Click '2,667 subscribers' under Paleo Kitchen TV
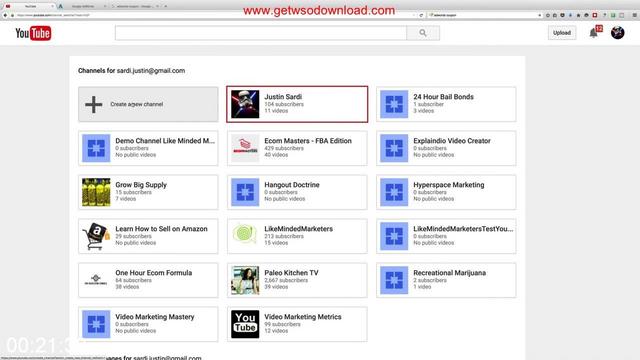Image resolution: width=640 pixels, height=360 pixels. pyautogui.click(x=286, y=280)
